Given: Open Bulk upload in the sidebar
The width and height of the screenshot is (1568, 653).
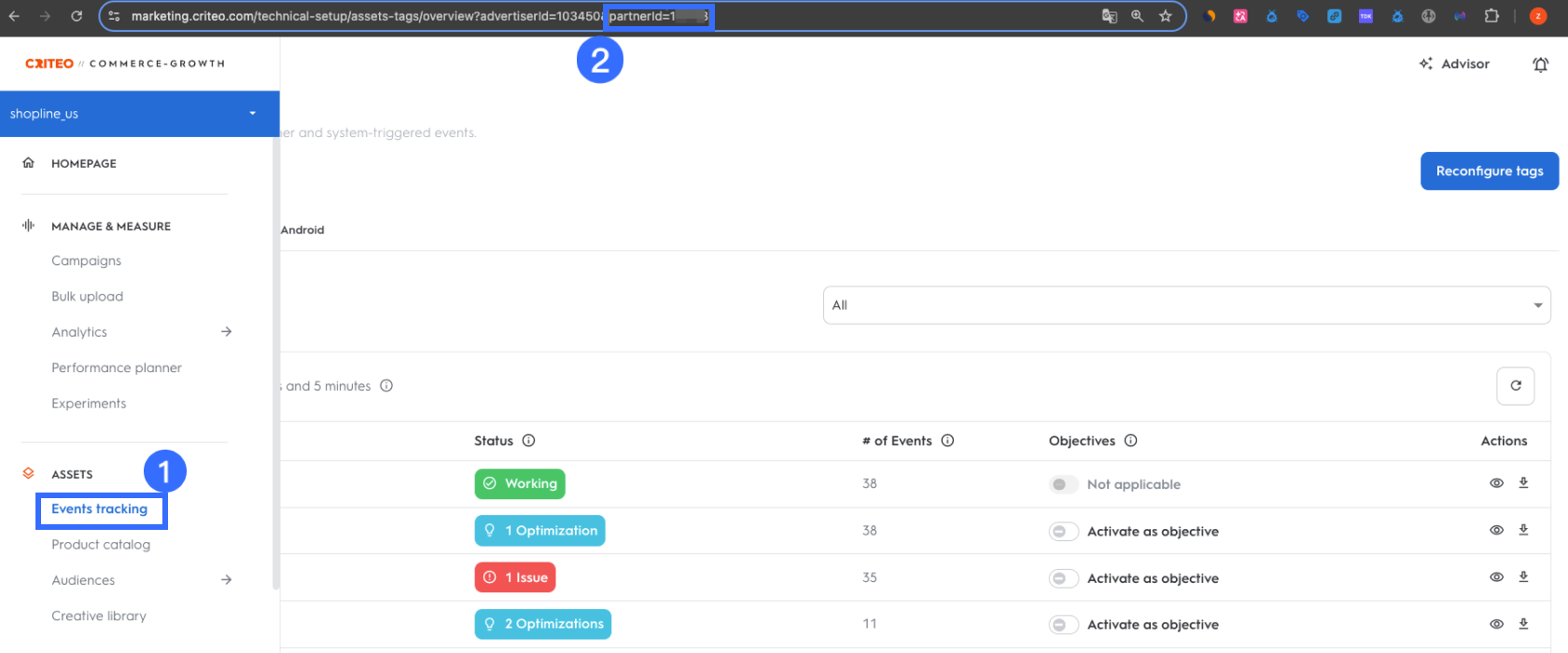Looking at the screenshot, I should point(87,296).
